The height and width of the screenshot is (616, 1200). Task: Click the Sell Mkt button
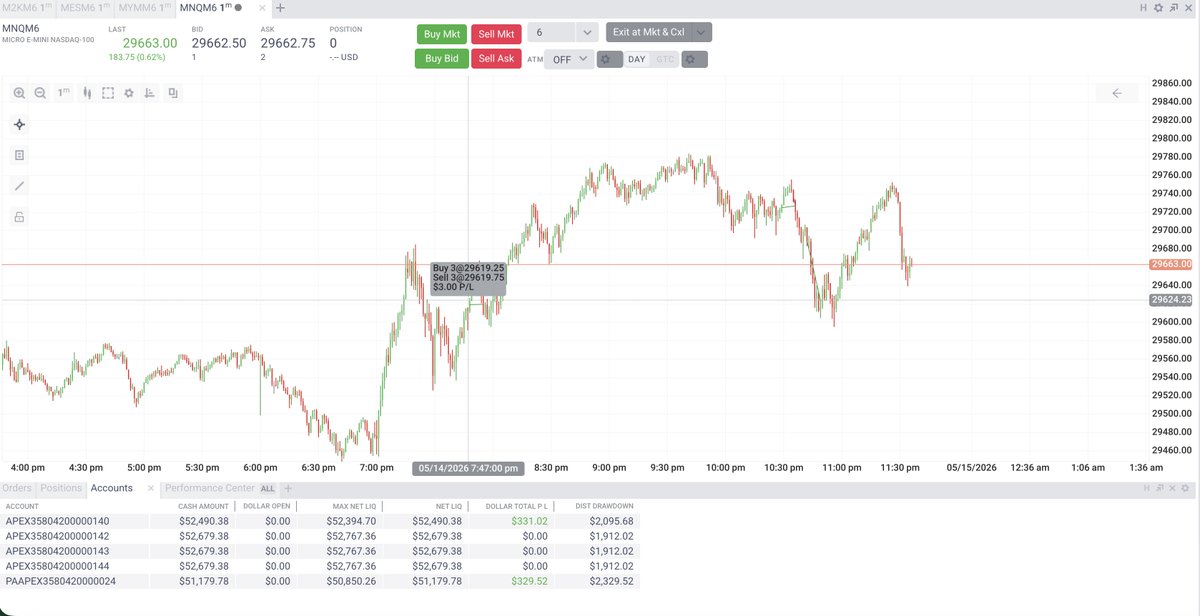tap(496, 33)
